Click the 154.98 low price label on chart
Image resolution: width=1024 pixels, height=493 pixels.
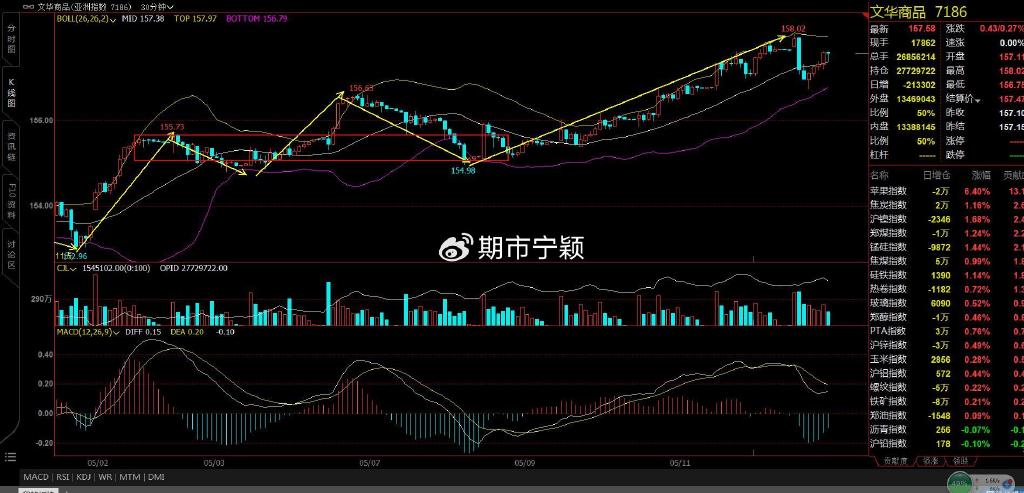coord(462,170)
